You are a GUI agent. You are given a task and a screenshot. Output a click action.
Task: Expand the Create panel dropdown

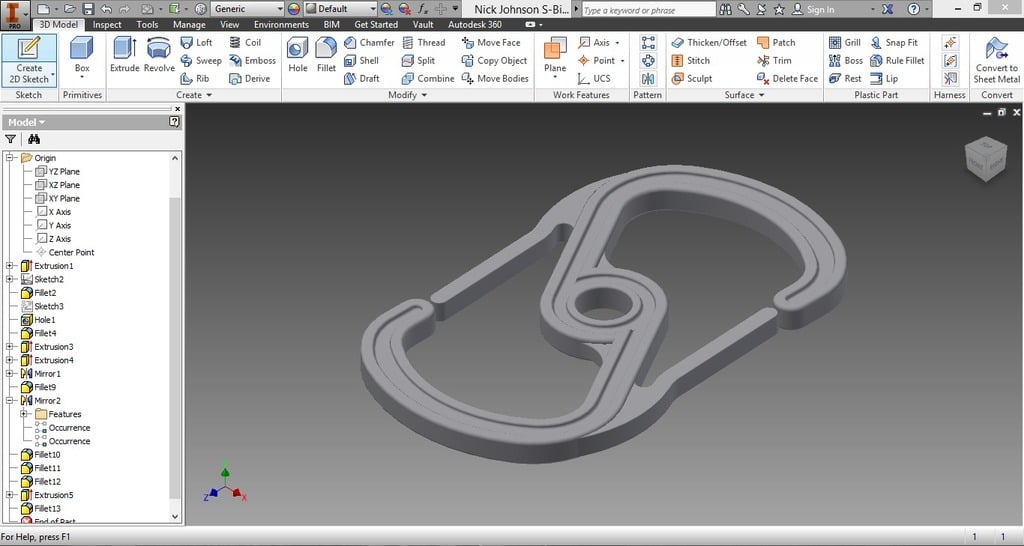click(194, 95)
